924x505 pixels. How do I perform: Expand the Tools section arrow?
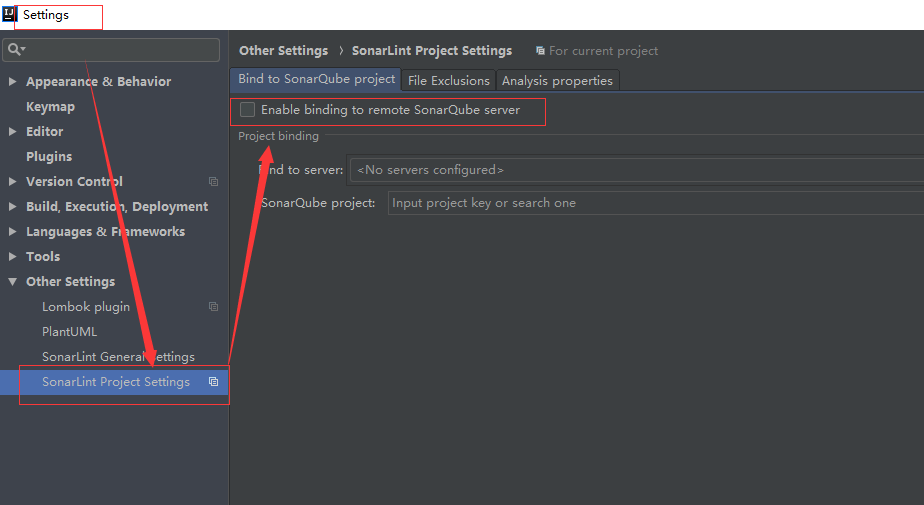pos(12,256)
